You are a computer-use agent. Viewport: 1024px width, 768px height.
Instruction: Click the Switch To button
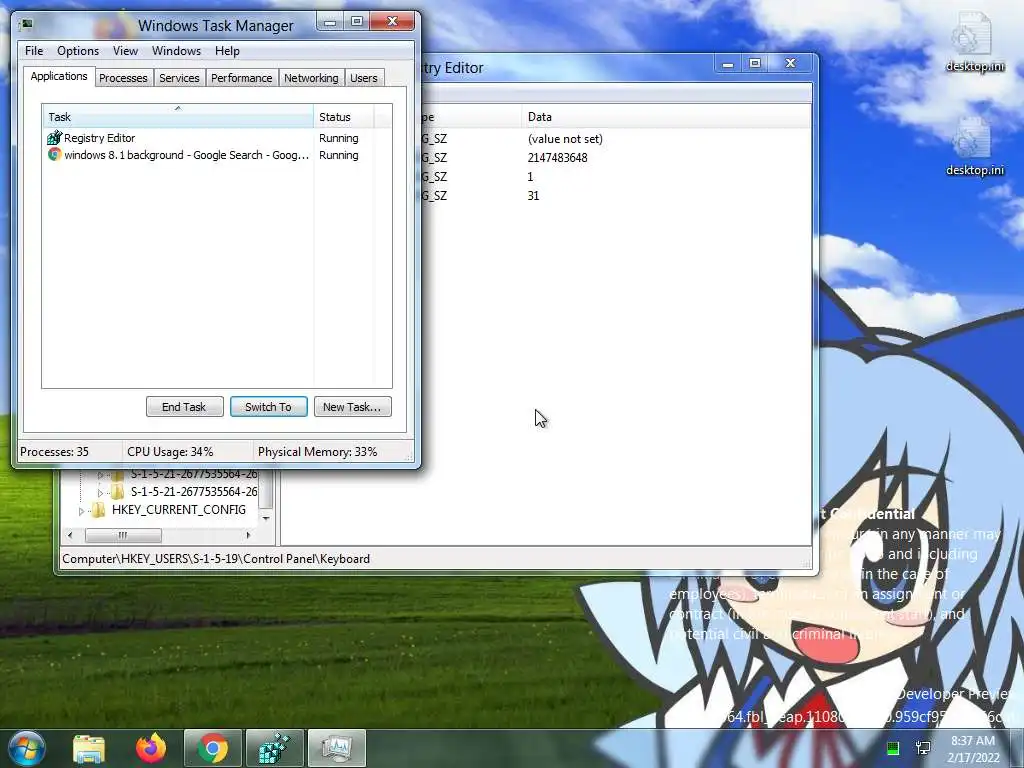(x=268, y=407)
